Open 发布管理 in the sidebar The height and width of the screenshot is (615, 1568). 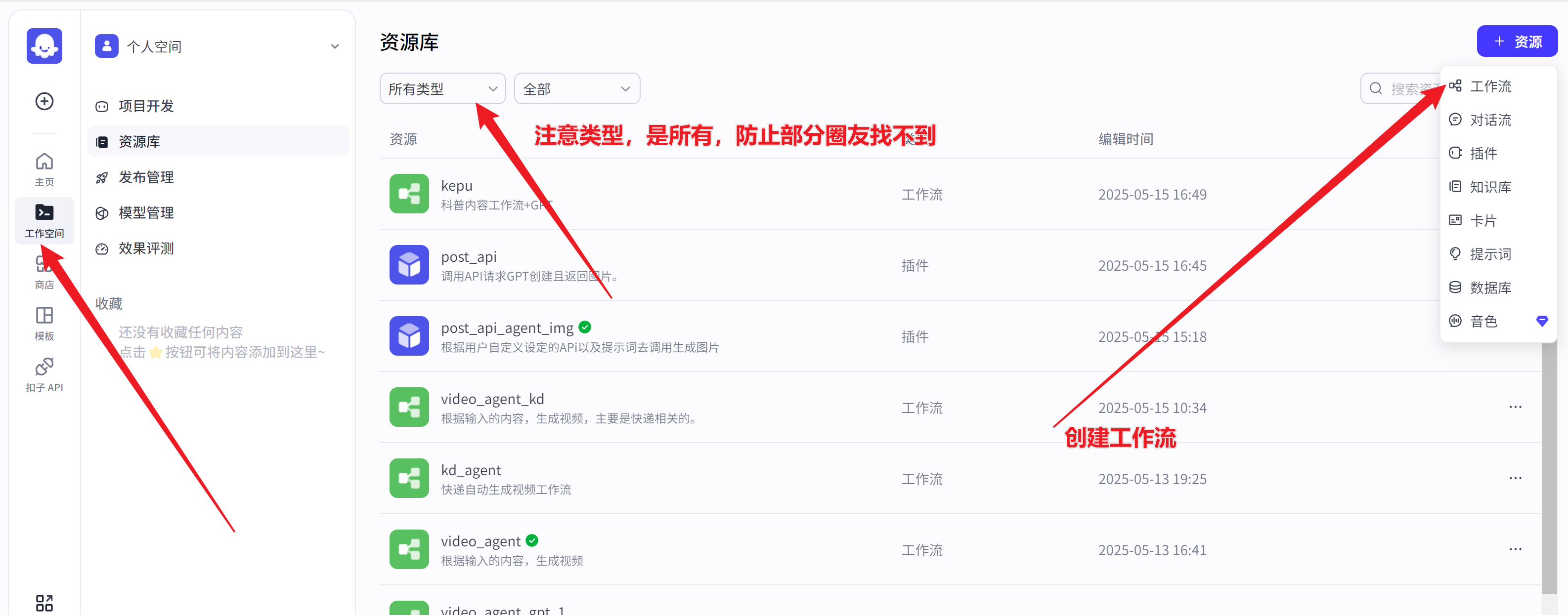(218, 177)
